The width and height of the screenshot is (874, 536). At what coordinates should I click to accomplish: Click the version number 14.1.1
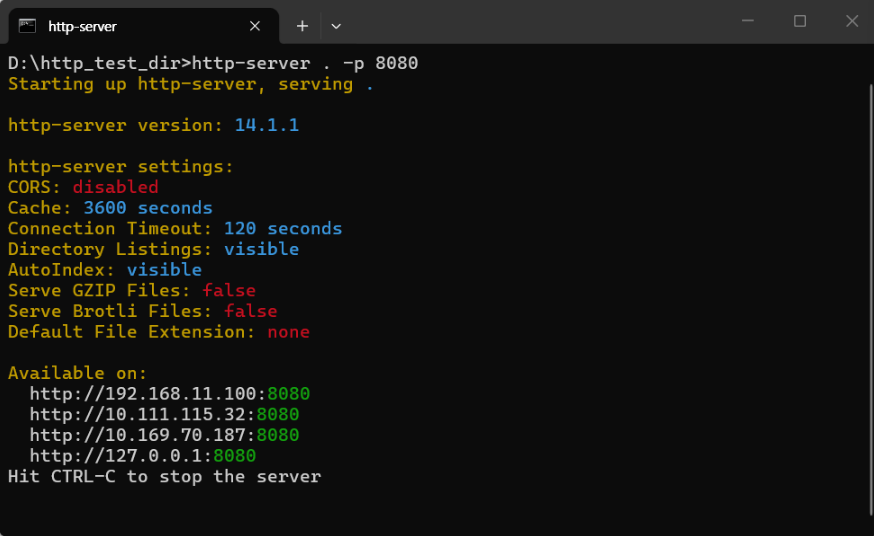click(266, 125)
